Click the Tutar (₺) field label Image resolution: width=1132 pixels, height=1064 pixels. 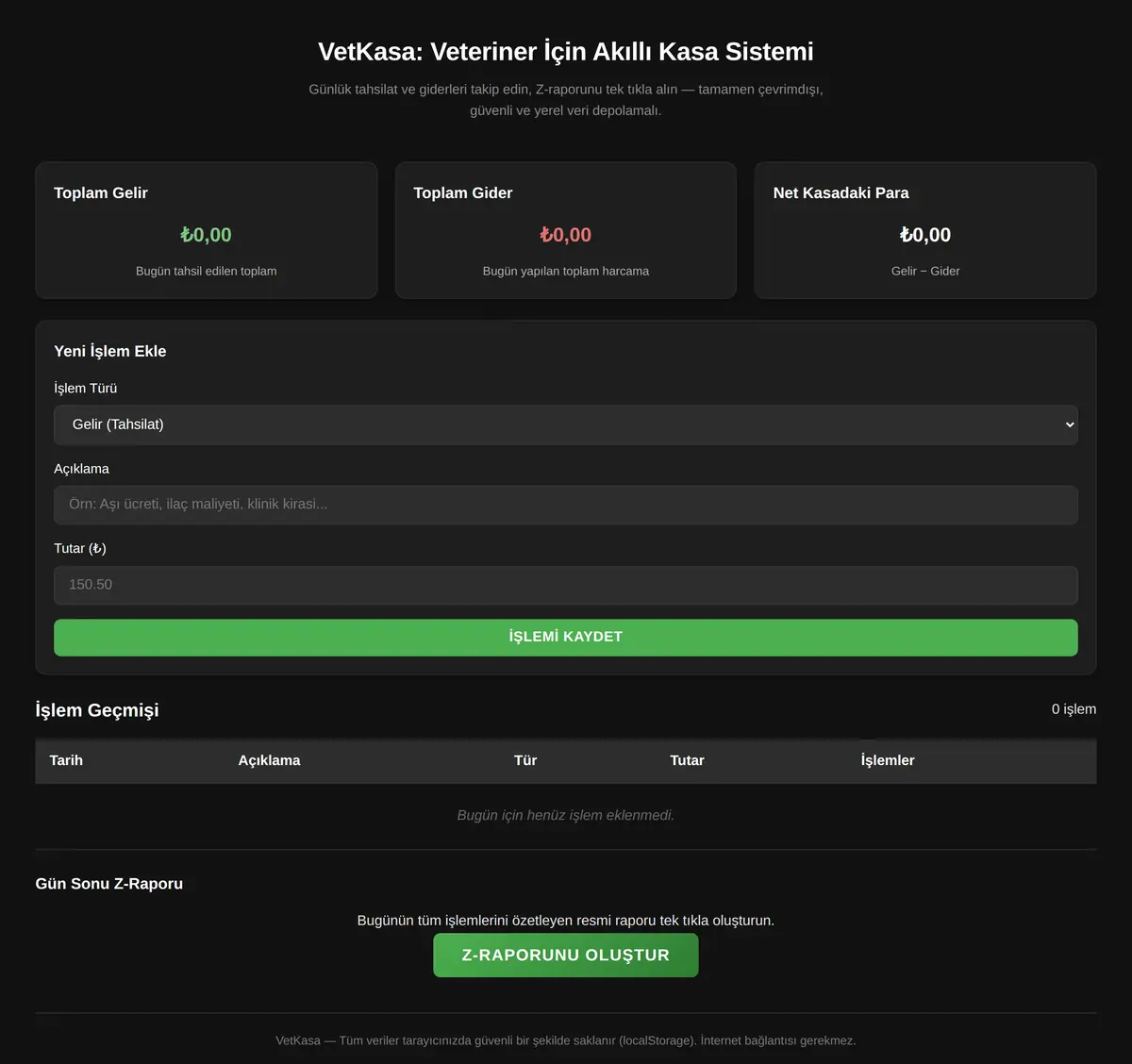[x=80, y=548]
